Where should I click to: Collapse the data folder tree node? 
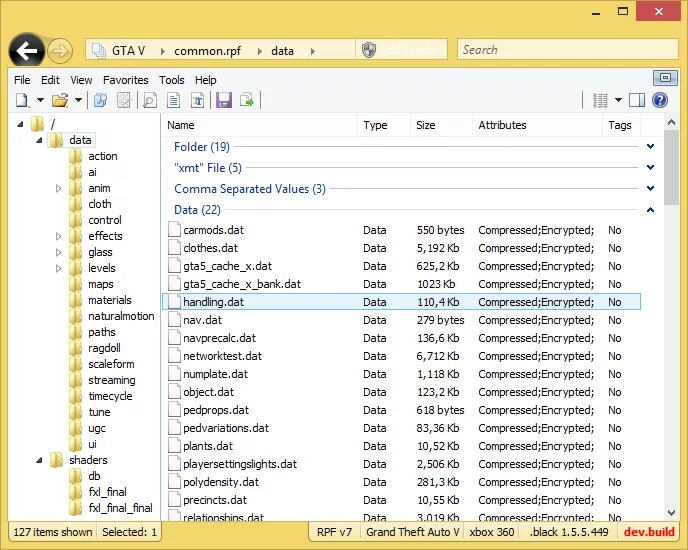(x=39, y=140)
